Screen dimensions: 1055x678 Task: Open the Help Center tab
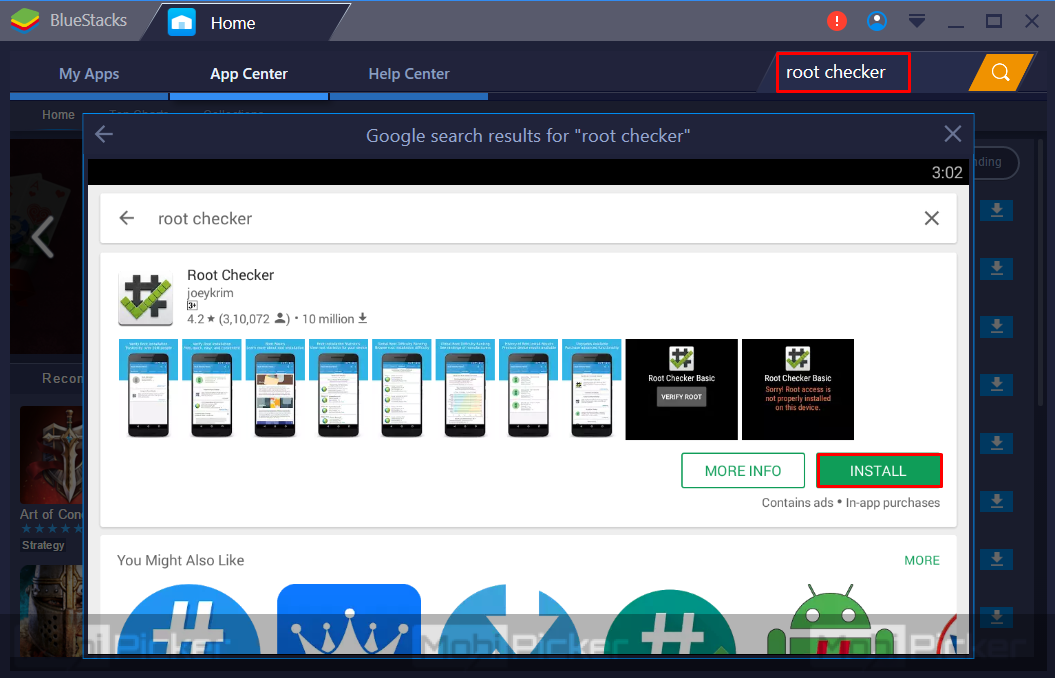pyautogui.click(x=409, y=74)
